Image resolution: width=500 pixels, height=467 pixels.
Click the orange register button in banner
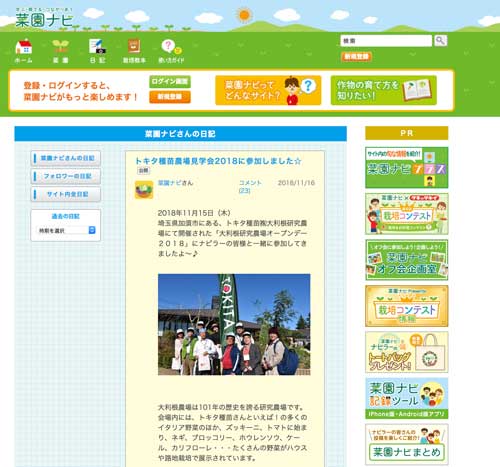pos(170,97)
